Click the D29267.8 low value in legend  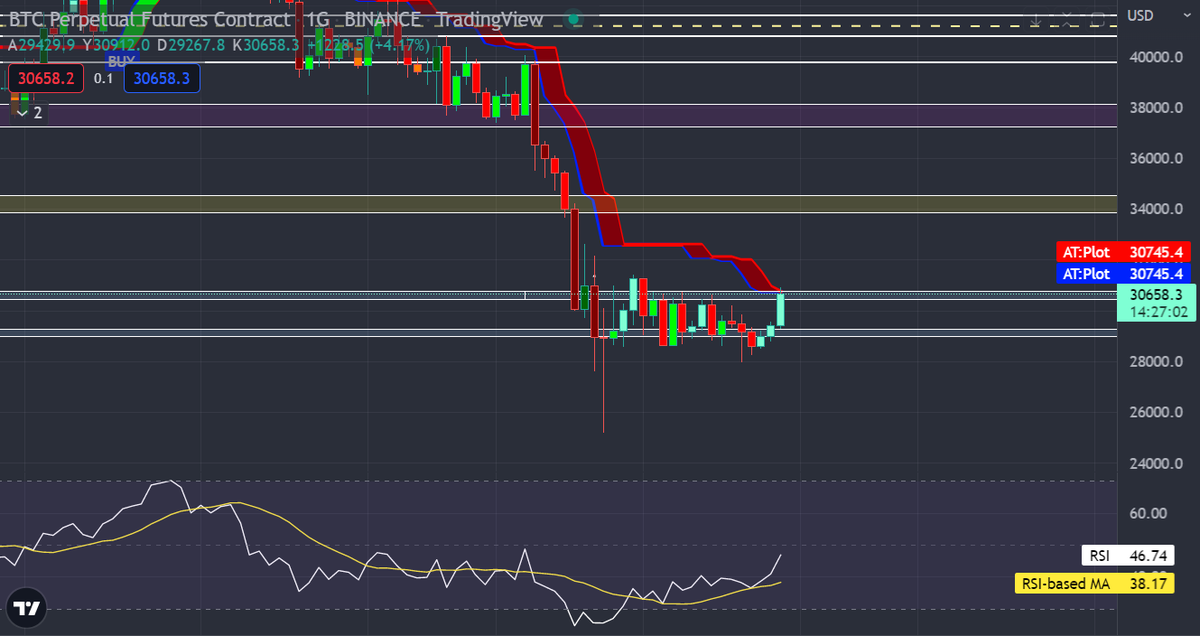(190, 45)
